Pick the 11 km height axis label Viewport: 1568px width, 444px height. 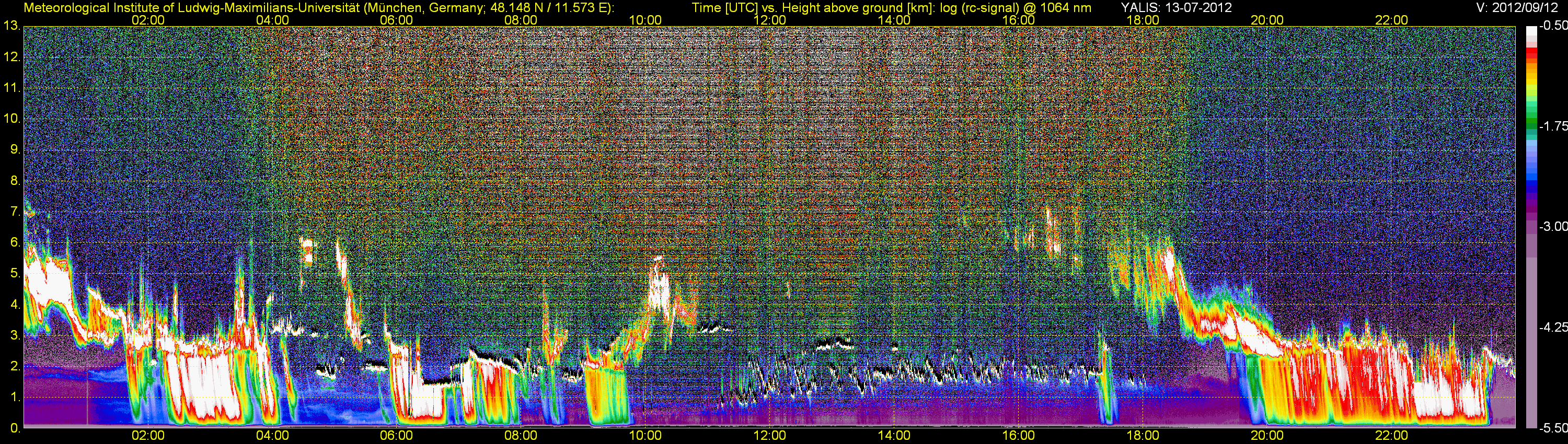coord(11,88)
